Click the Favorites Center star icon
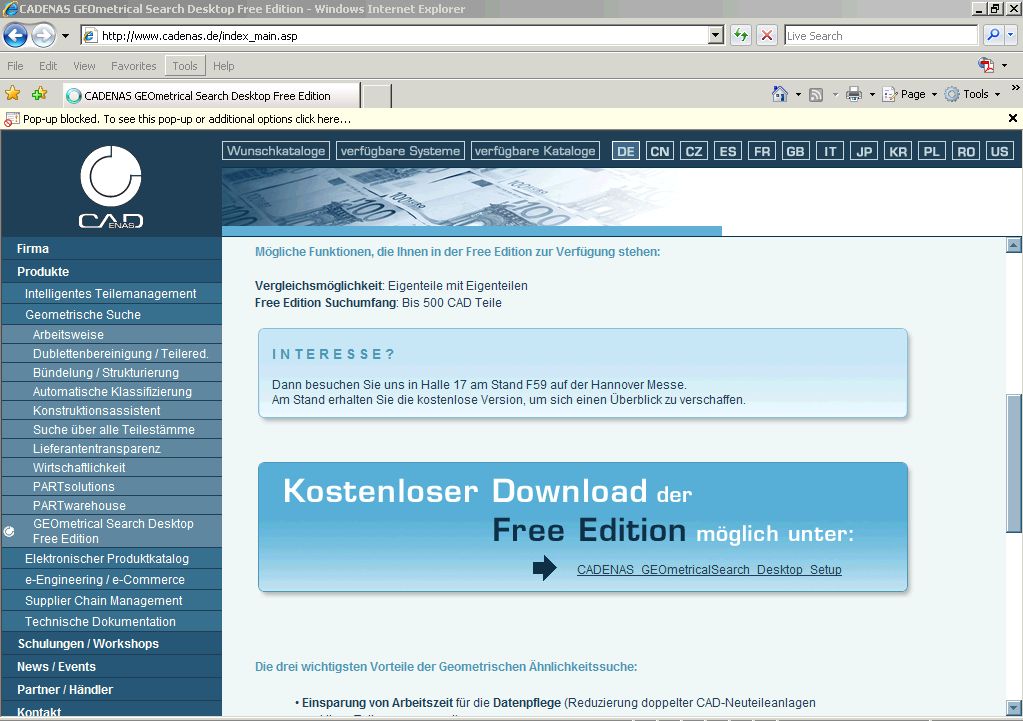The width and height of the screenshot is (1023, 721). click(12, 94)
